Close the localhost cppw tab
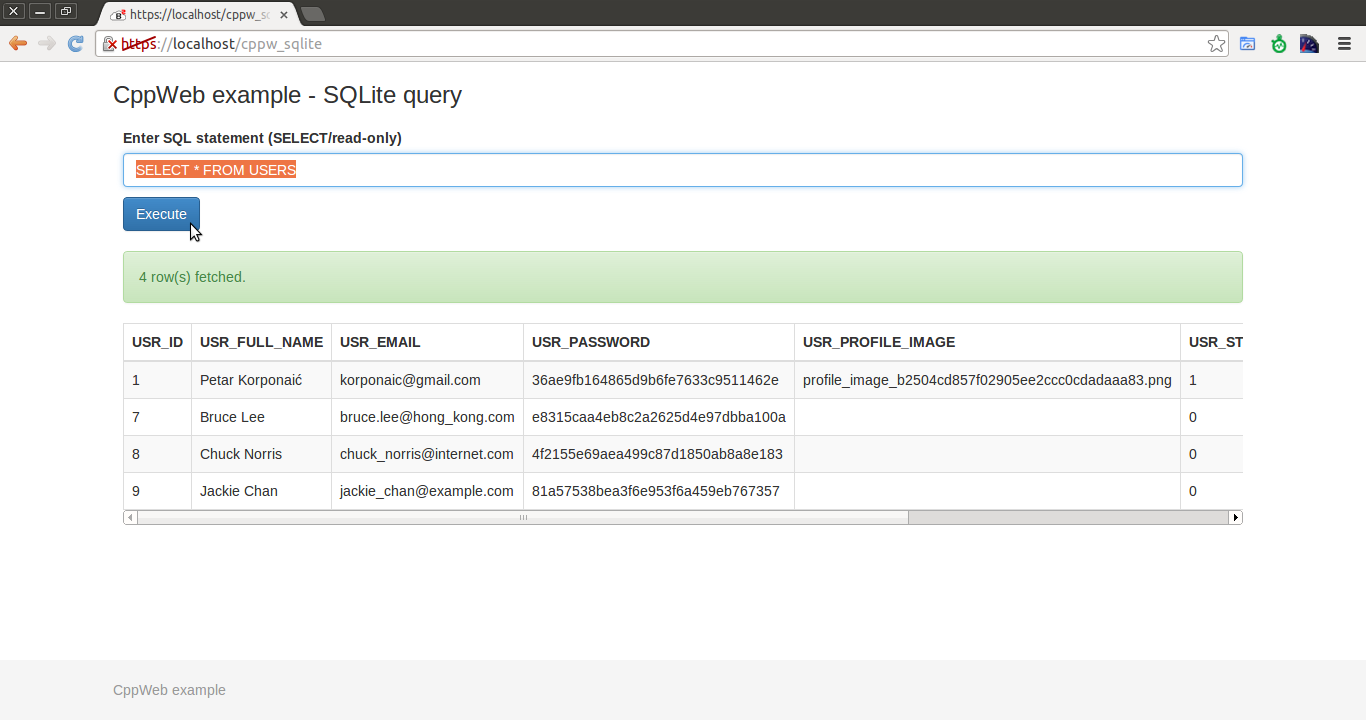This screenshot has height=720, width=1366. [282, 15]
